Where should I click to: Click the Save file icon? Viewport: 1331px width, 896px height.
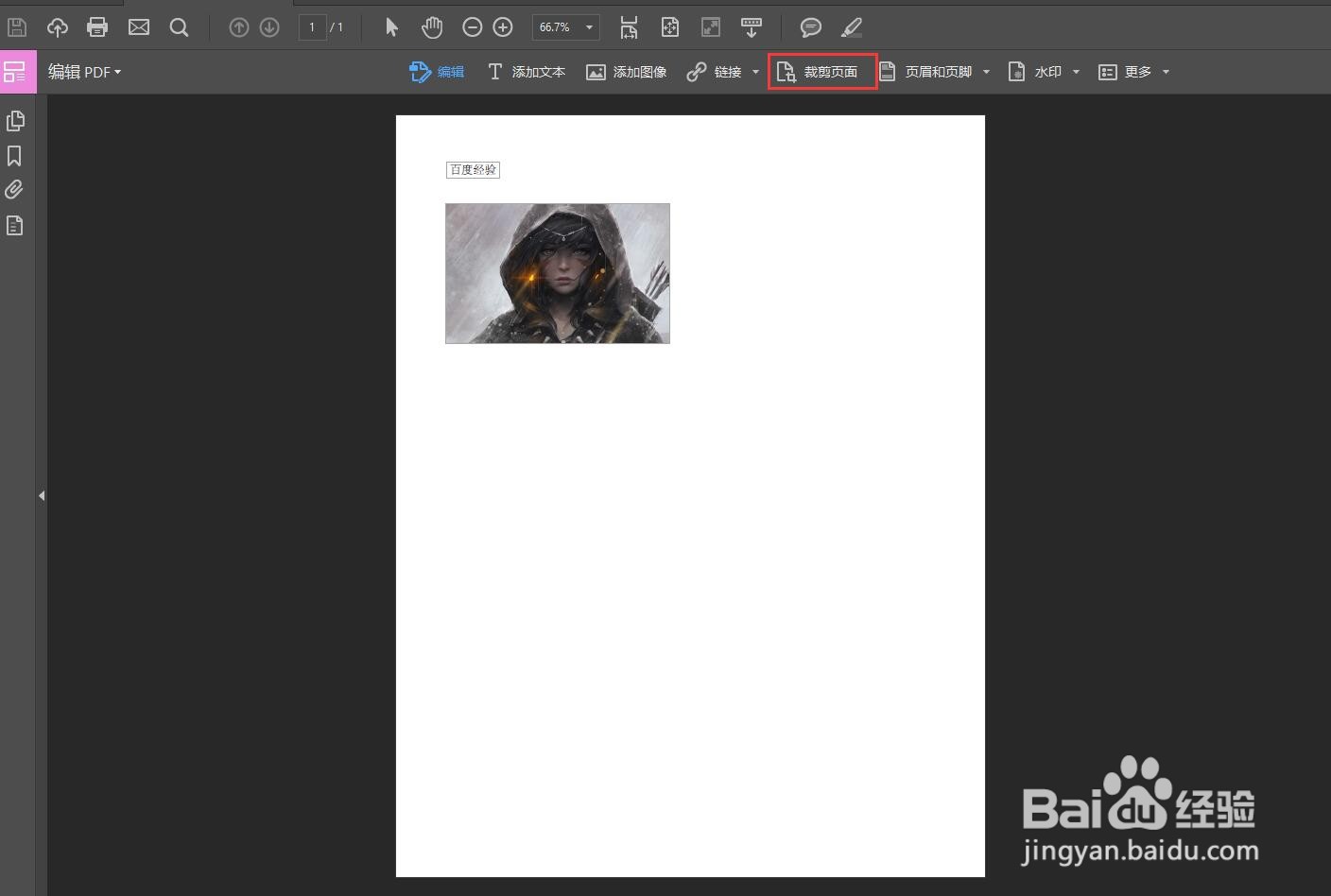[17, 27]
